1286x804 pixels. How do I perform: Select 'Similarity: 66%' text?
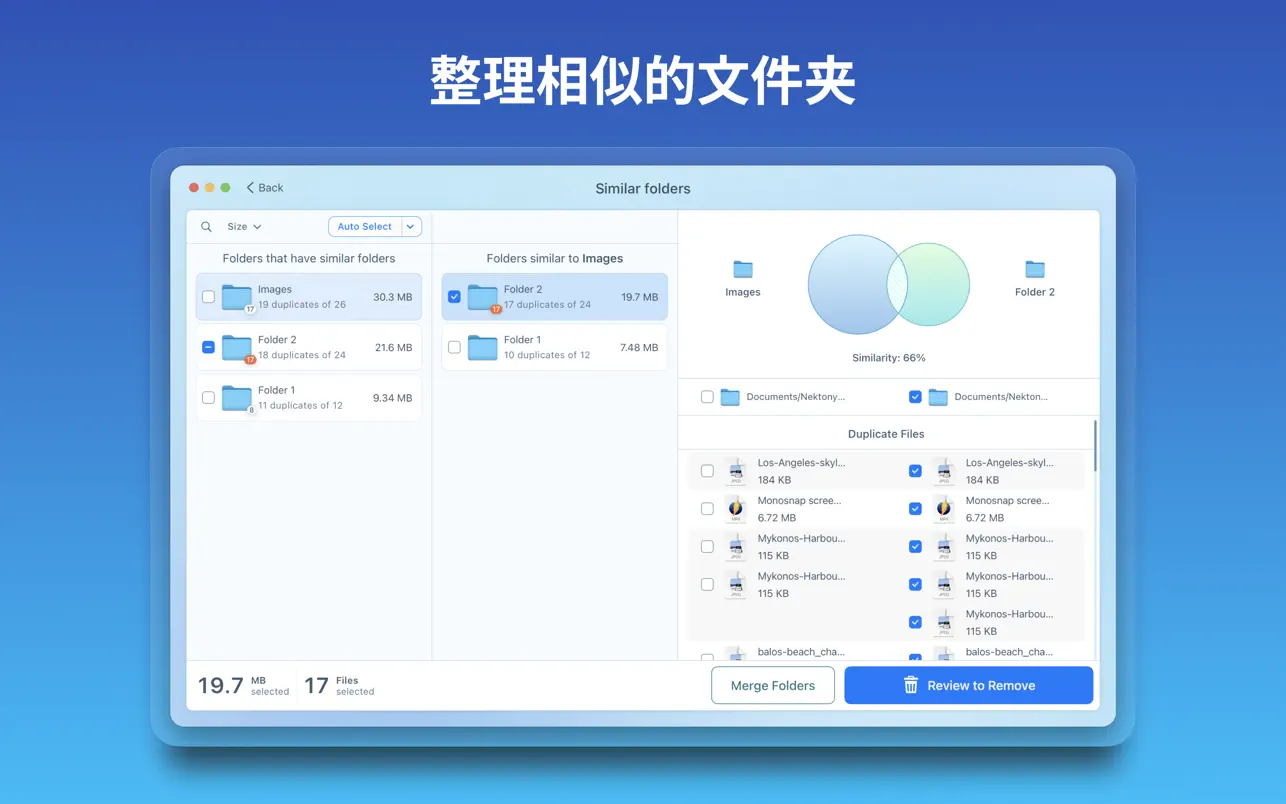[x=889, y=358]
